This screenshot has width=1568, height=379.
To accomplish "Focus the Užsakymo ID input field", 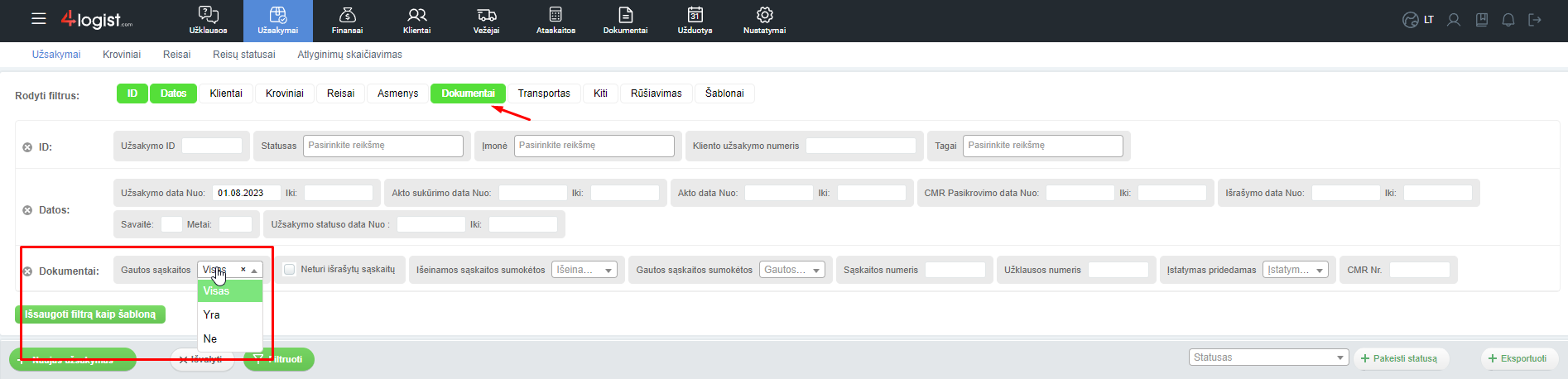I will click(x=212, y=146).
